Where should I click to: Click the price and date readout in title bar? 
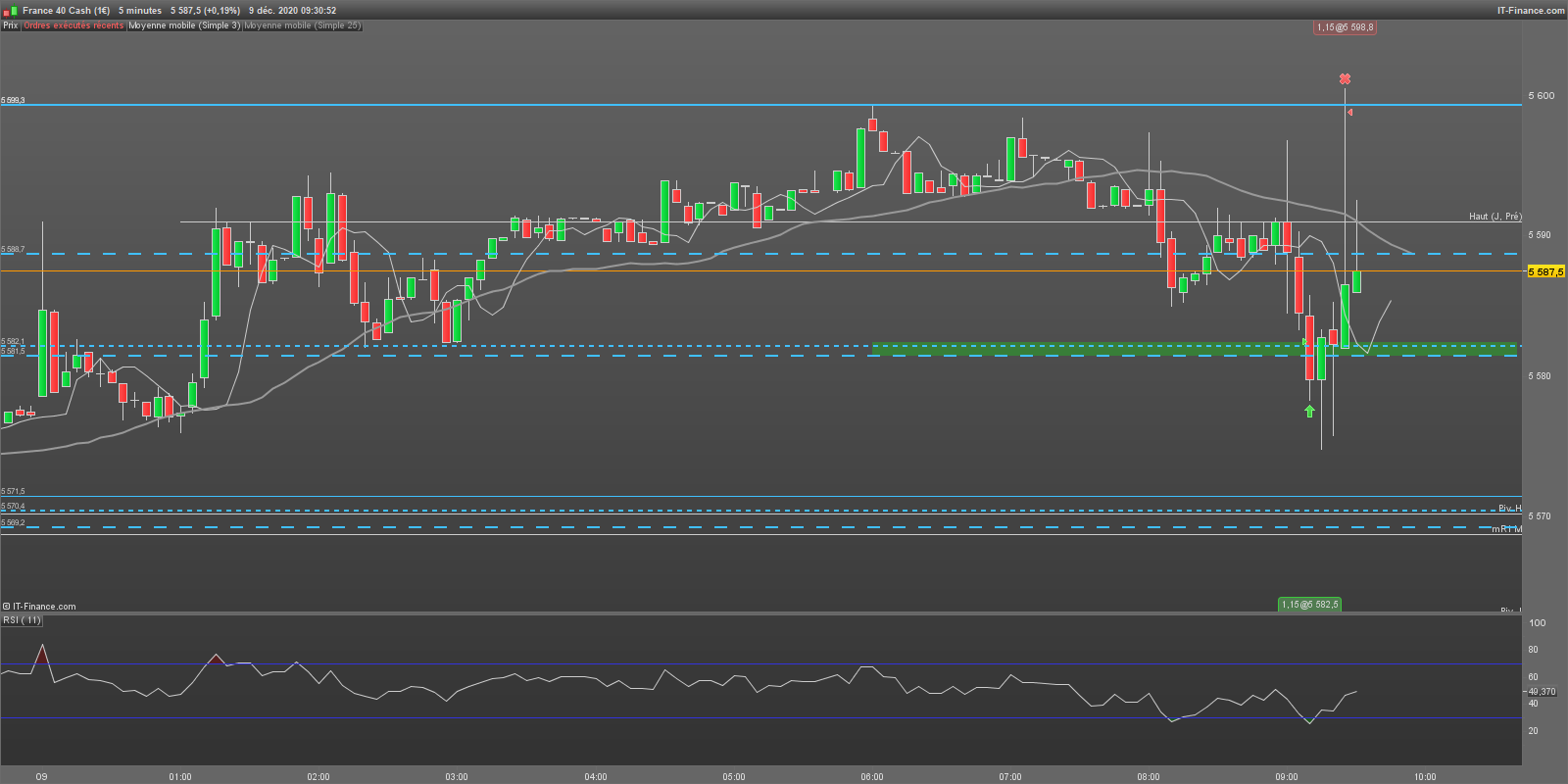tap(254, 10)
